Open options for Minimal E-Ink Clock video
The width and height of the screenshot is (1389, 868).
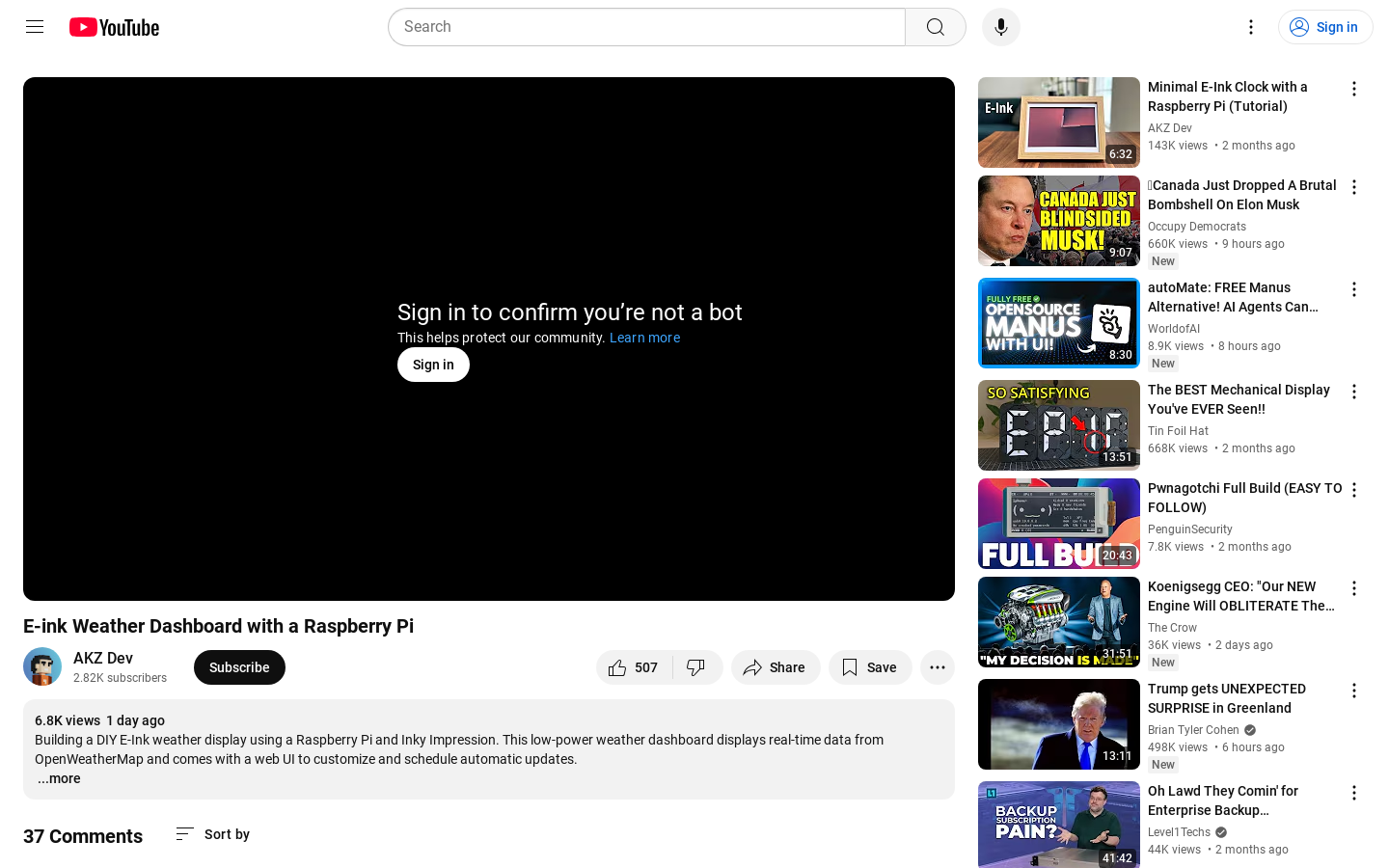(x=1354, y=89)
